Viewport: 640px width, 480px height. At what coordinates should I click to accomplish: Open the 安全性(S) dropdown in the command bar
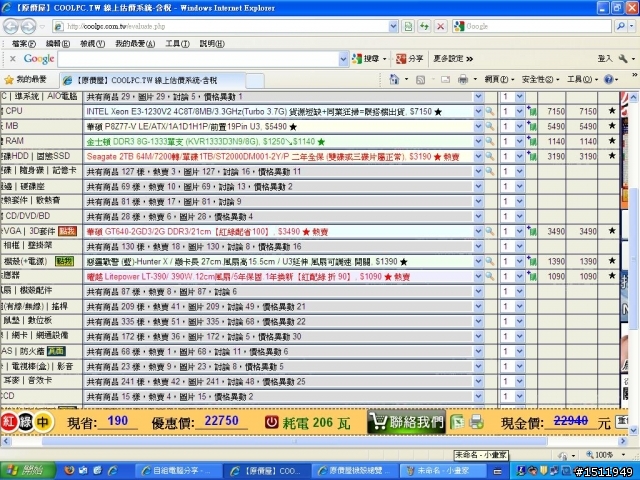pyautogui.click(x=540, y=79)
